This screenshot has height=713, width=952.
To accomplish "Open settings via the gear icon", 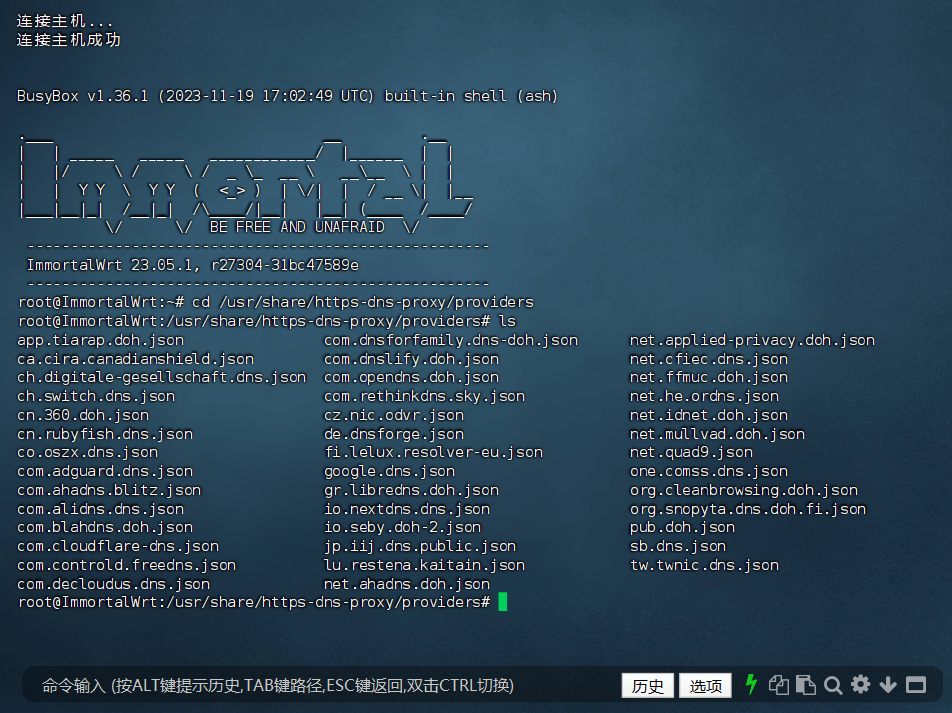I will [x=860, y=685].
